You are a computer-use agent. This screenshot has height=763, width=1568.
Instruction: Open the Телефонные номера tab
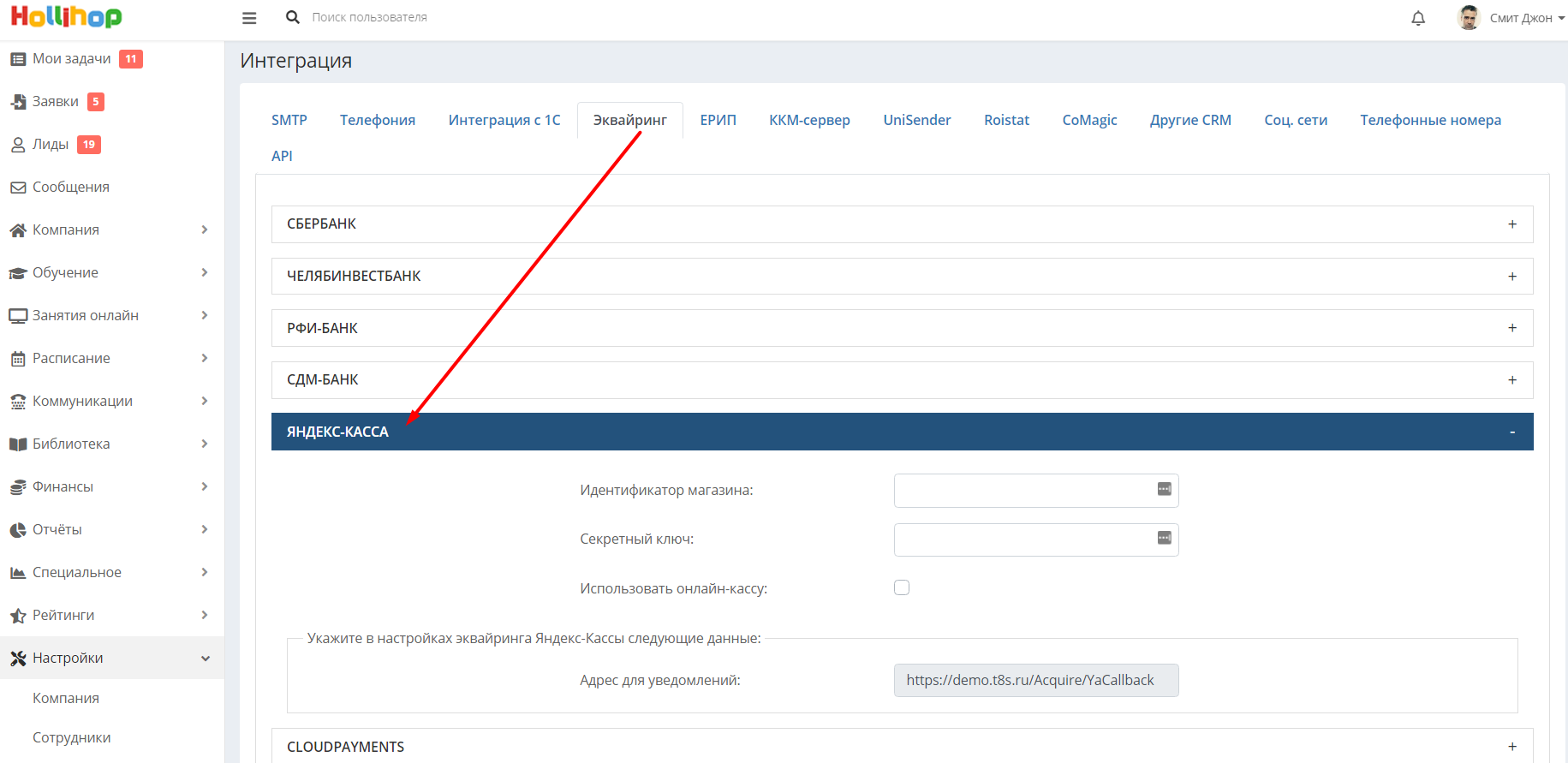point(1430,120)
